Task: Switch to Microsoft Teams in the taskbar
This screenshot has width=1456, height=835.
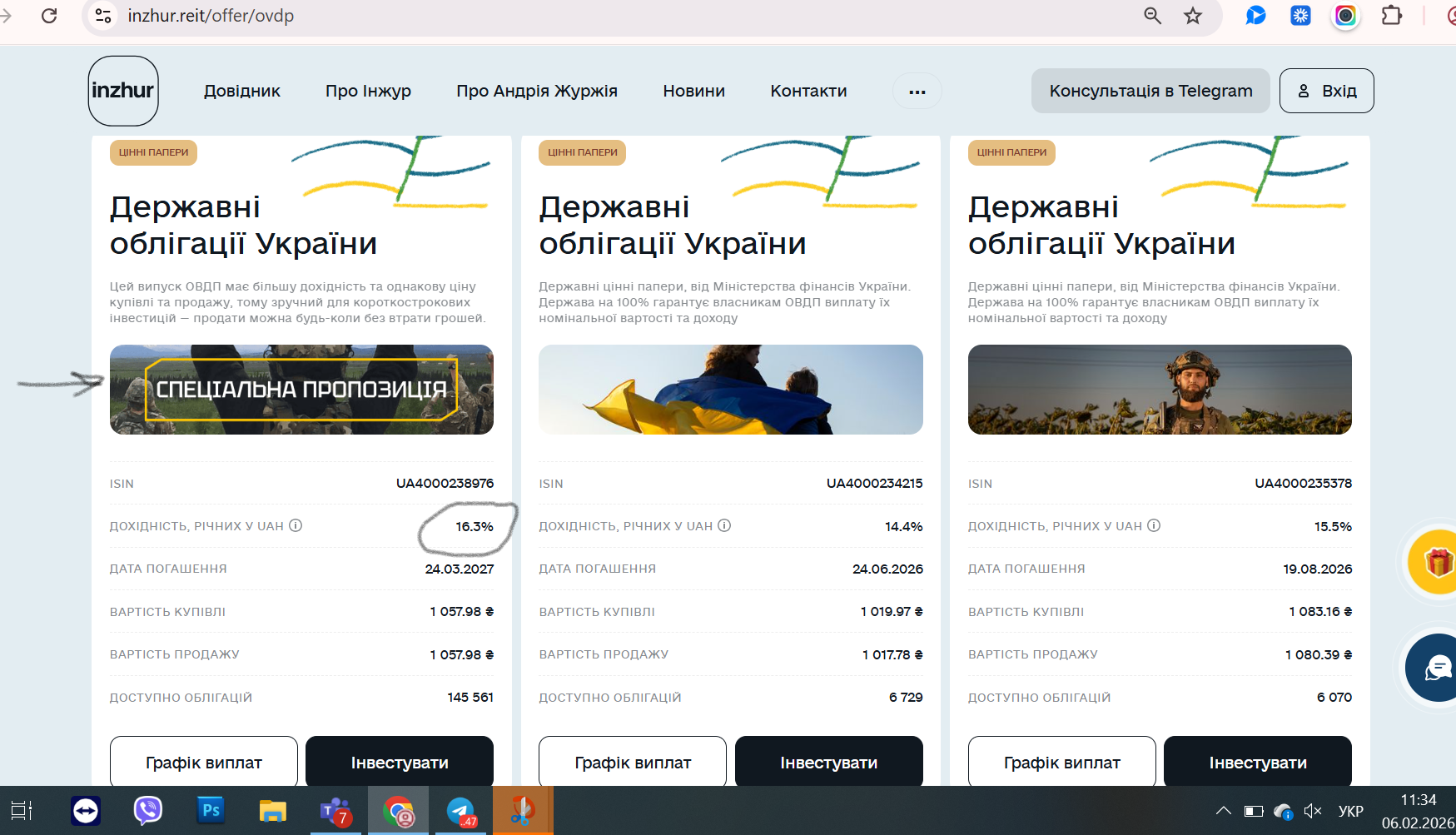Action: click(335, 811)
